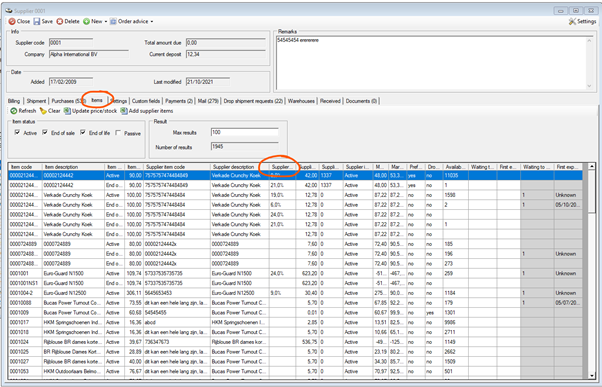602x387 pixels.
Task: Click the Last modified date field
Action: [x=208, y=82]
